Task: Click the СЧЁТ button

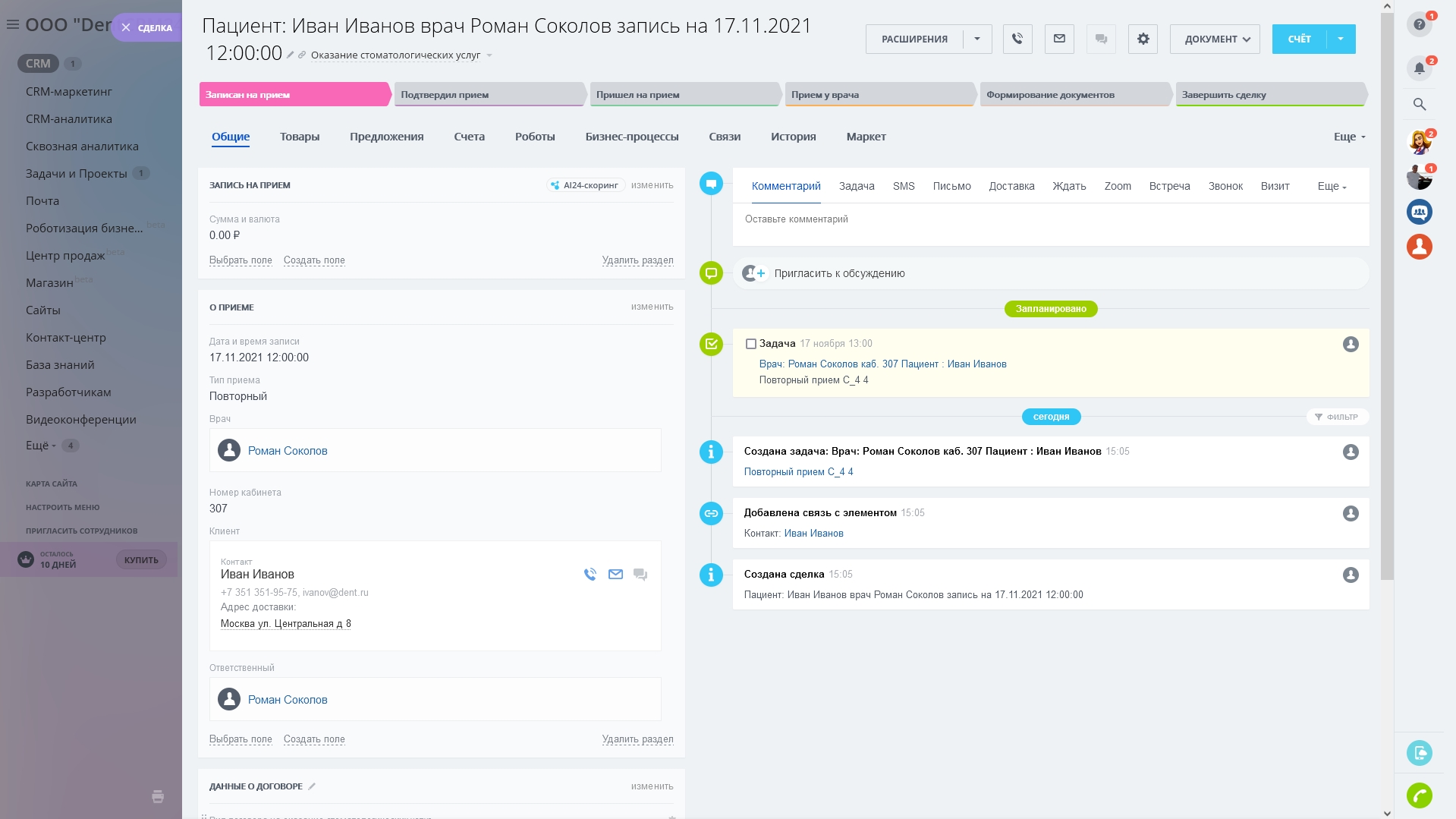Action: [x=1300, y=39]
